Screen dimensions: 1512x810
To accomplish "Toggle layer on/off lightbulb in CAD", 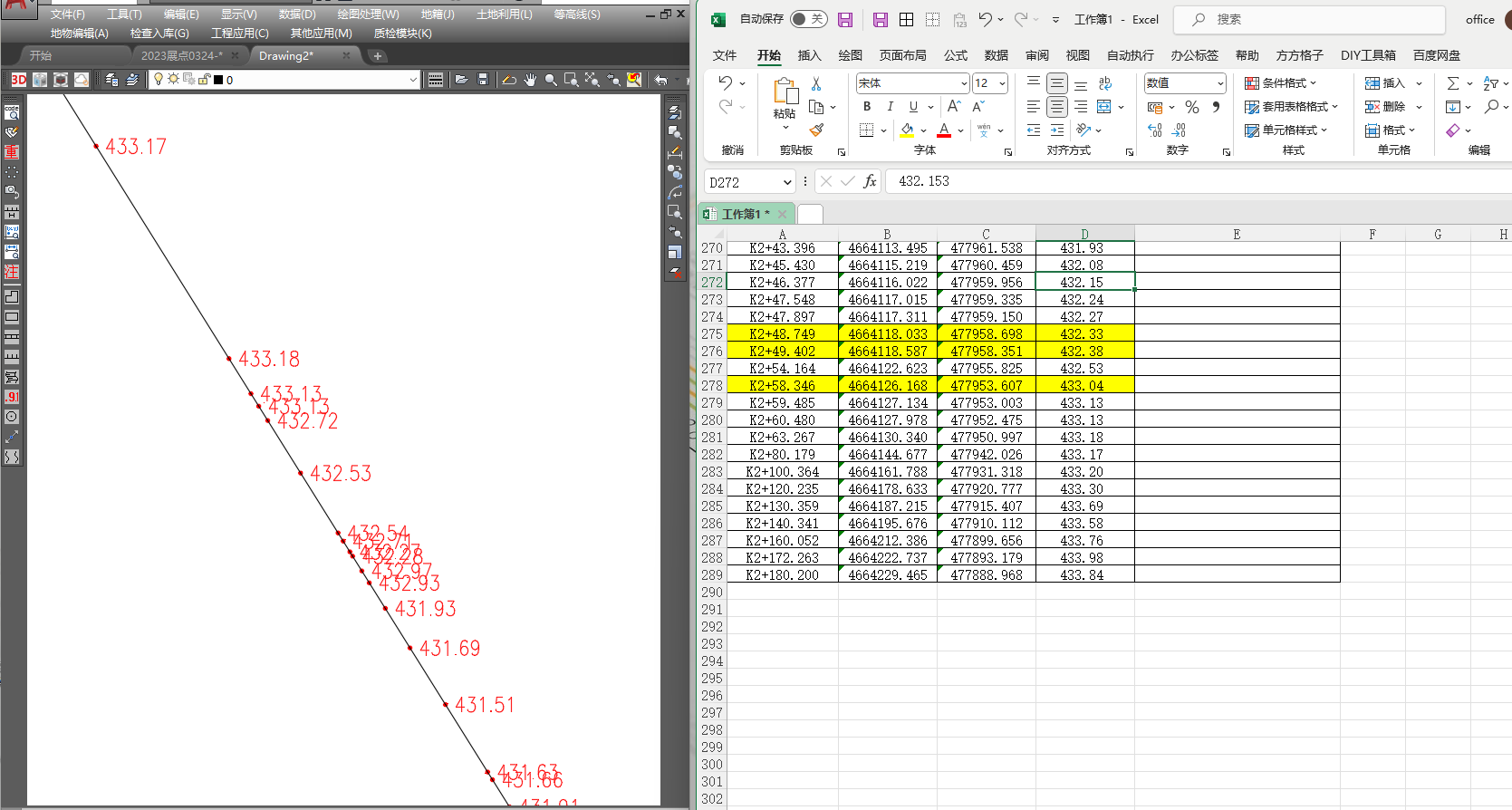I will click(x=159, y=80).
